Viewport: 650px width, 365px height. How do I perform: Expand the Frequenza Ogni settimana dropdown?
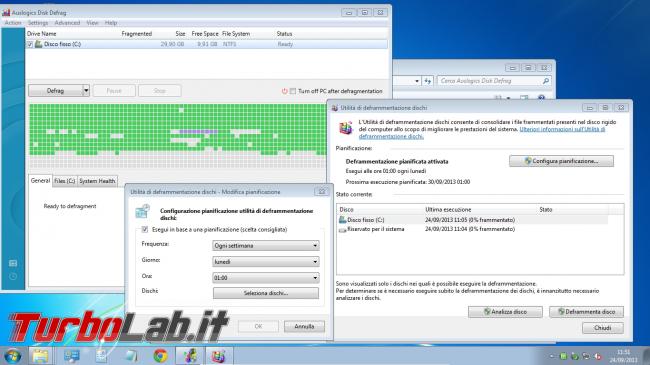(x=266, y=246)
